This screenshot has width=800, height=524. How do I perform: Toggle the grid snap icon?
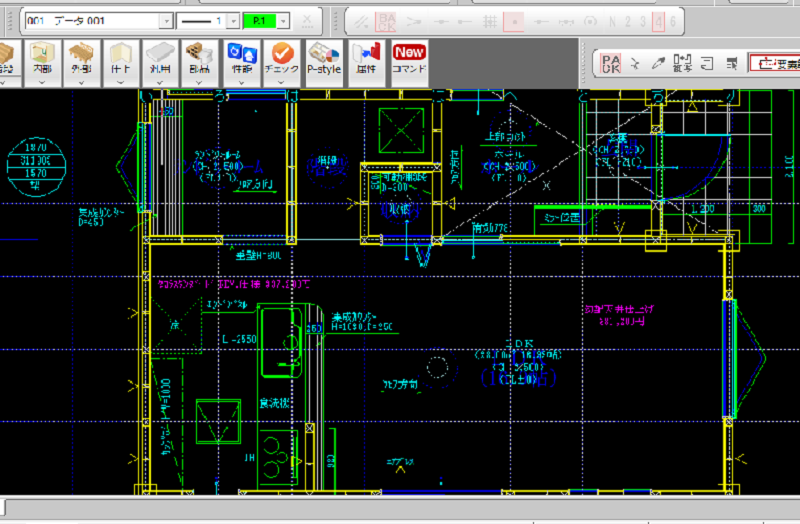(x=490, y=21)
